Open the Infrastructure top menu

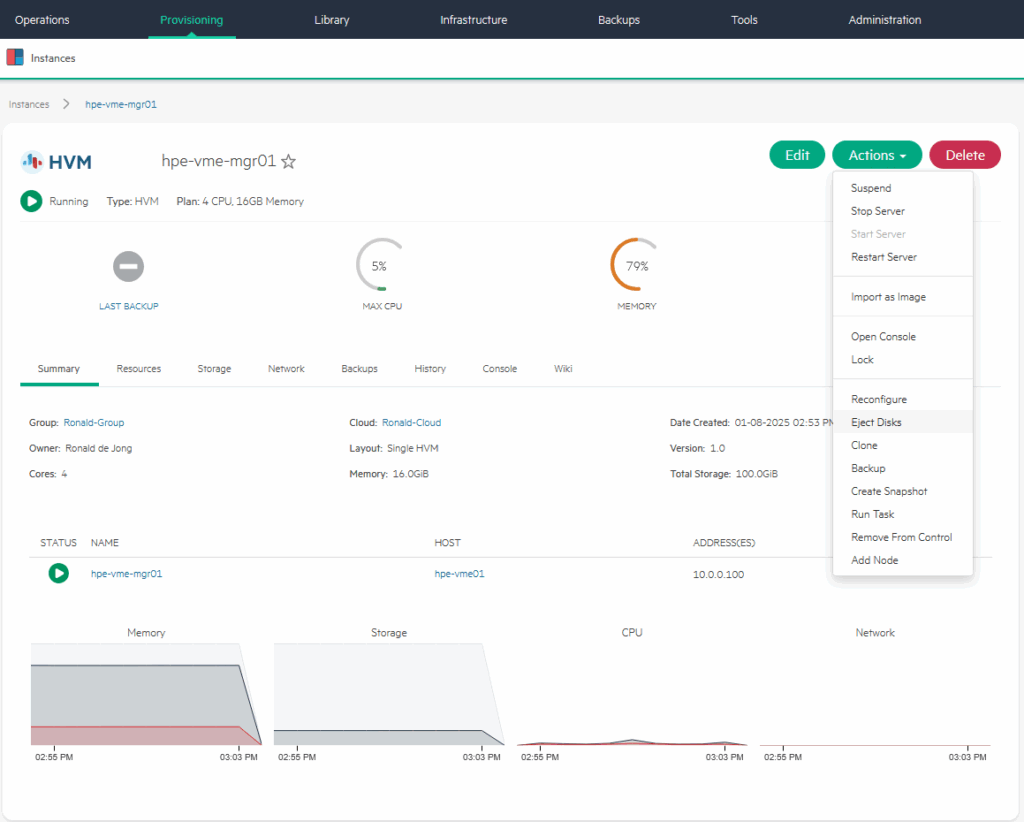[x=473, y=20]
